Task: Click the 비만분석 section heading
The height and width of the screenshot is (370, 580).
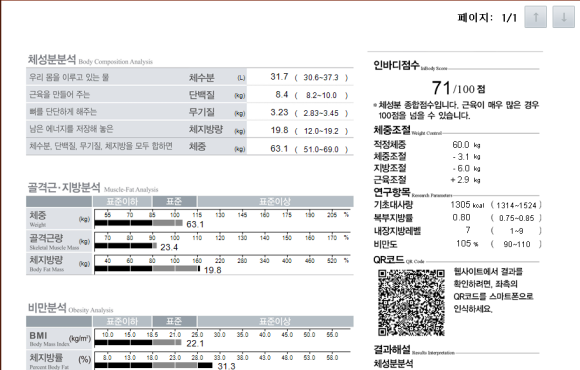Action: coord(47,307)
